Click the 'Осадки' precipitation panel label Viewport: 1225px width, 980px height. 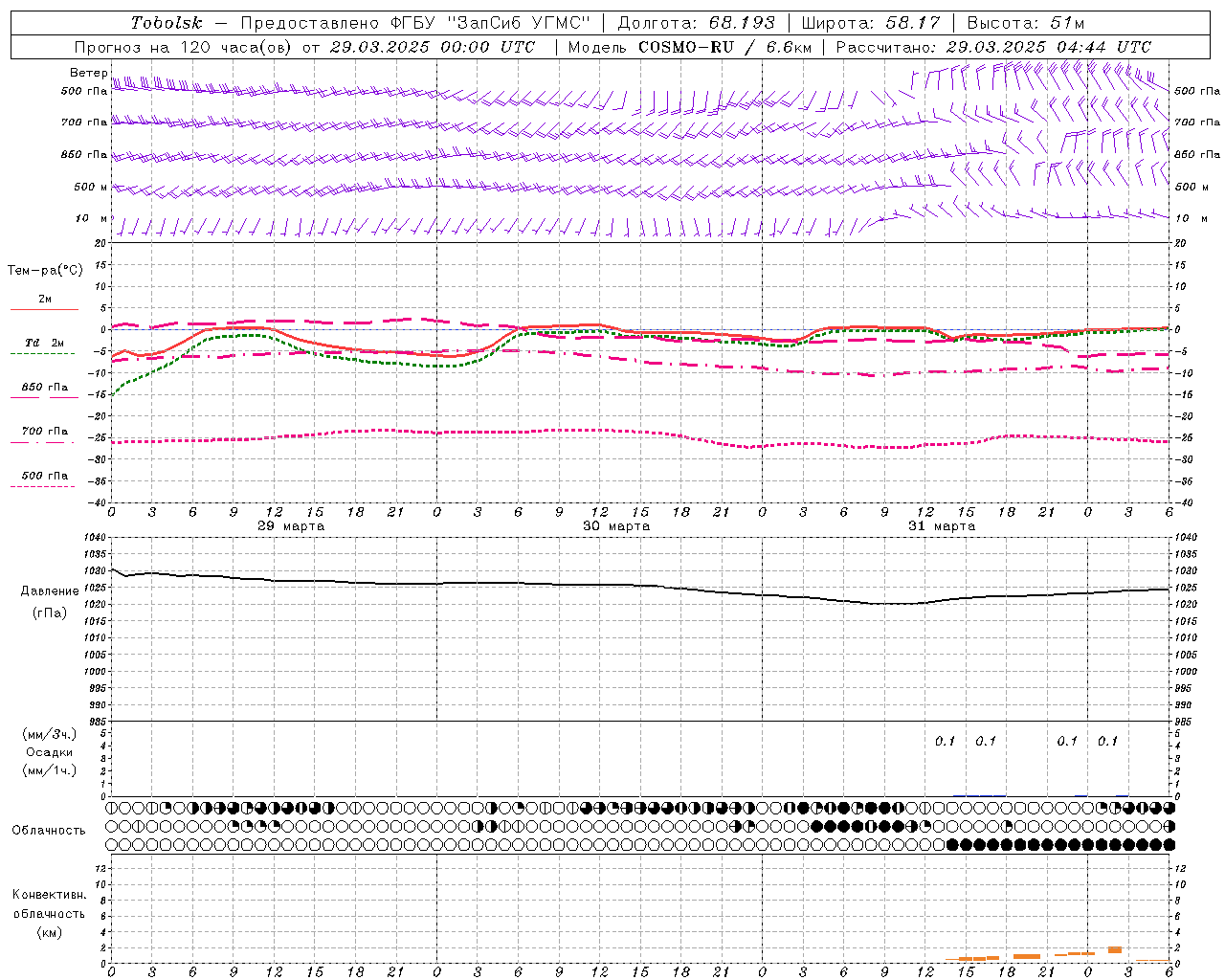[x=50, y=752]
